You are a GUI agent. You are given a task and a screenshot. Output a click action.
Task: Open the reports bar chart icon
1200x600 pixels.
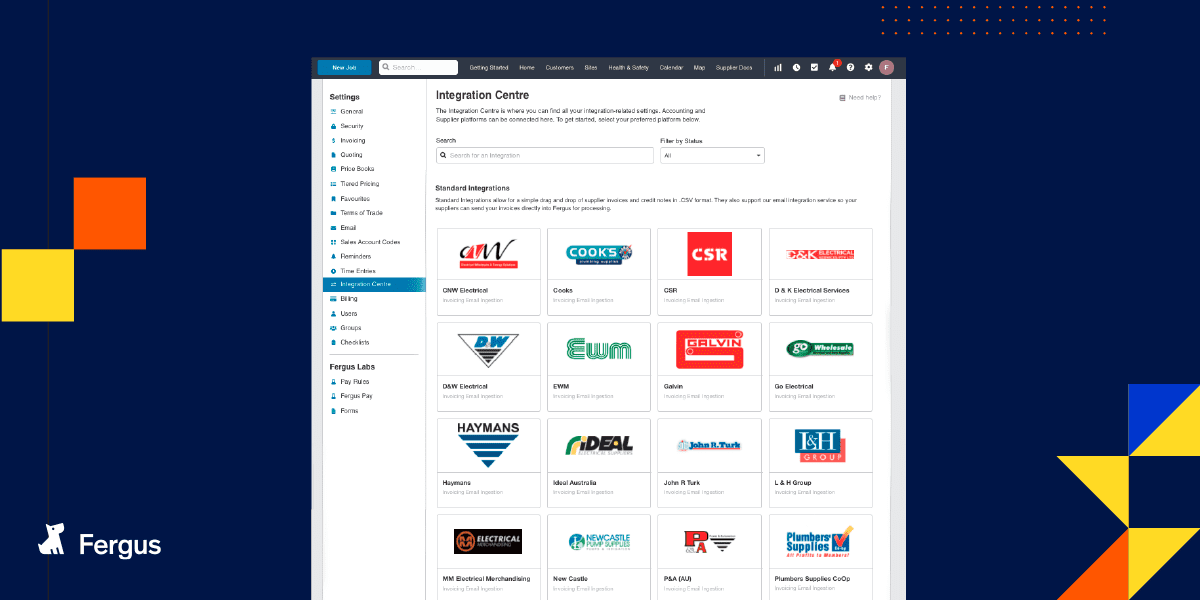778,67
